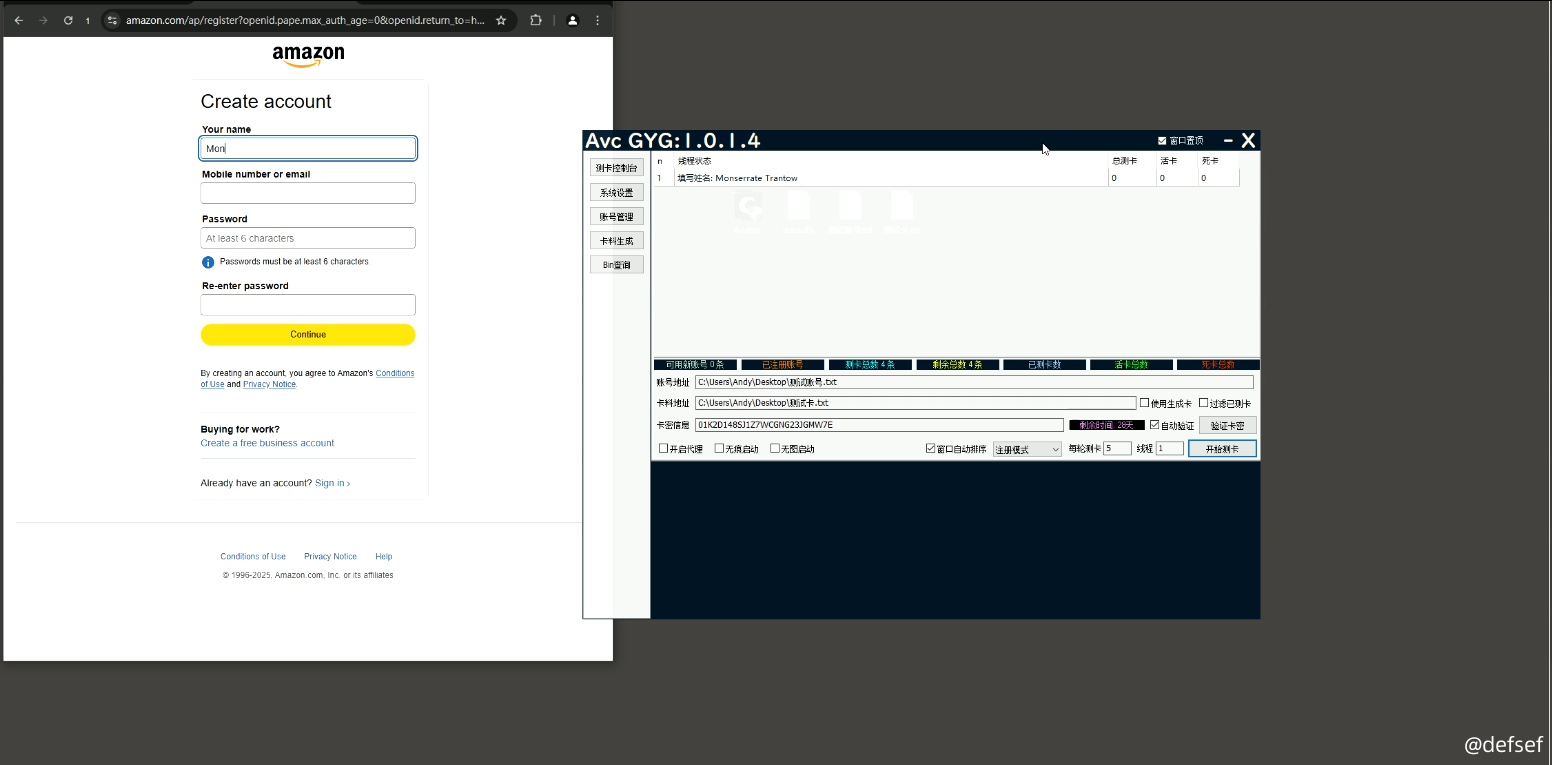Click the Amazon logo
This screenshot has width=1552, height=765.
coord(308,57)
